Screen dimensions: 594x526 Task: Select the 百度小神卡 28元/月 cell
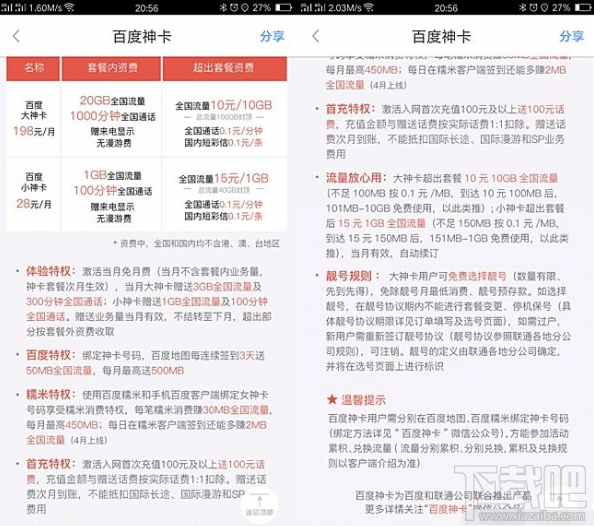point(33,193)
